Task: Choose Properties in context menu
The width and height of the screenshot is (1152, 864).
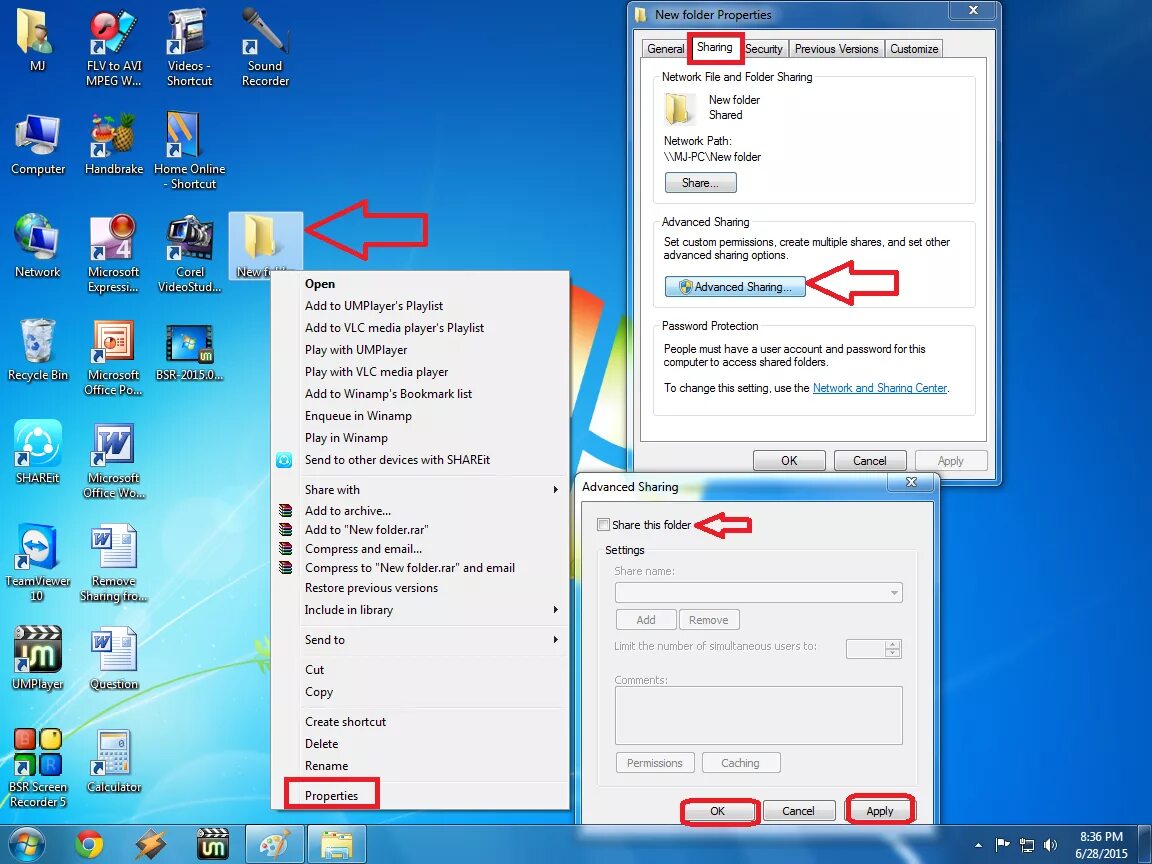Action: tap(419, 796)
